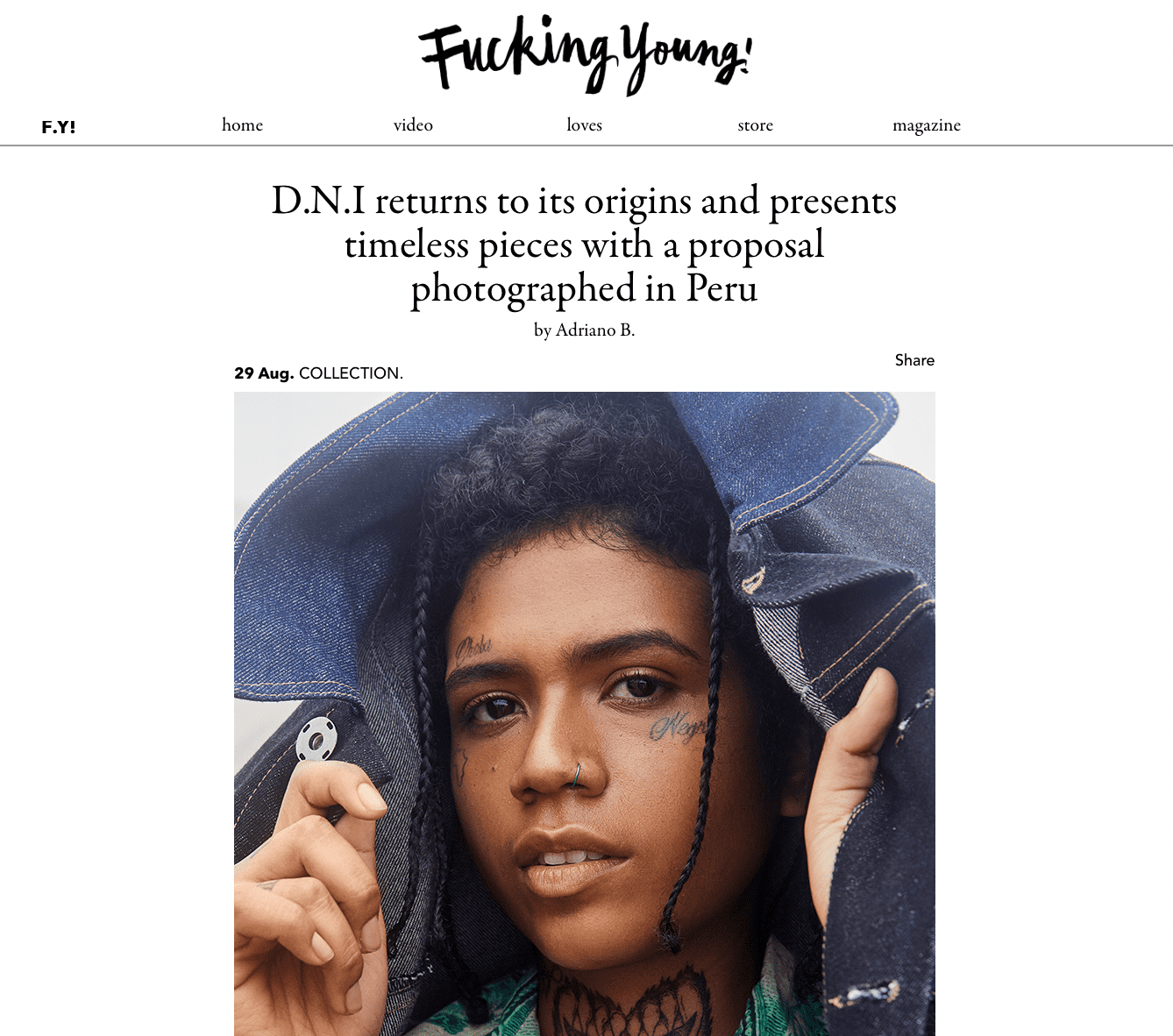
Task: Open the main denim jacket portrait photo
Action: [585, 713]
